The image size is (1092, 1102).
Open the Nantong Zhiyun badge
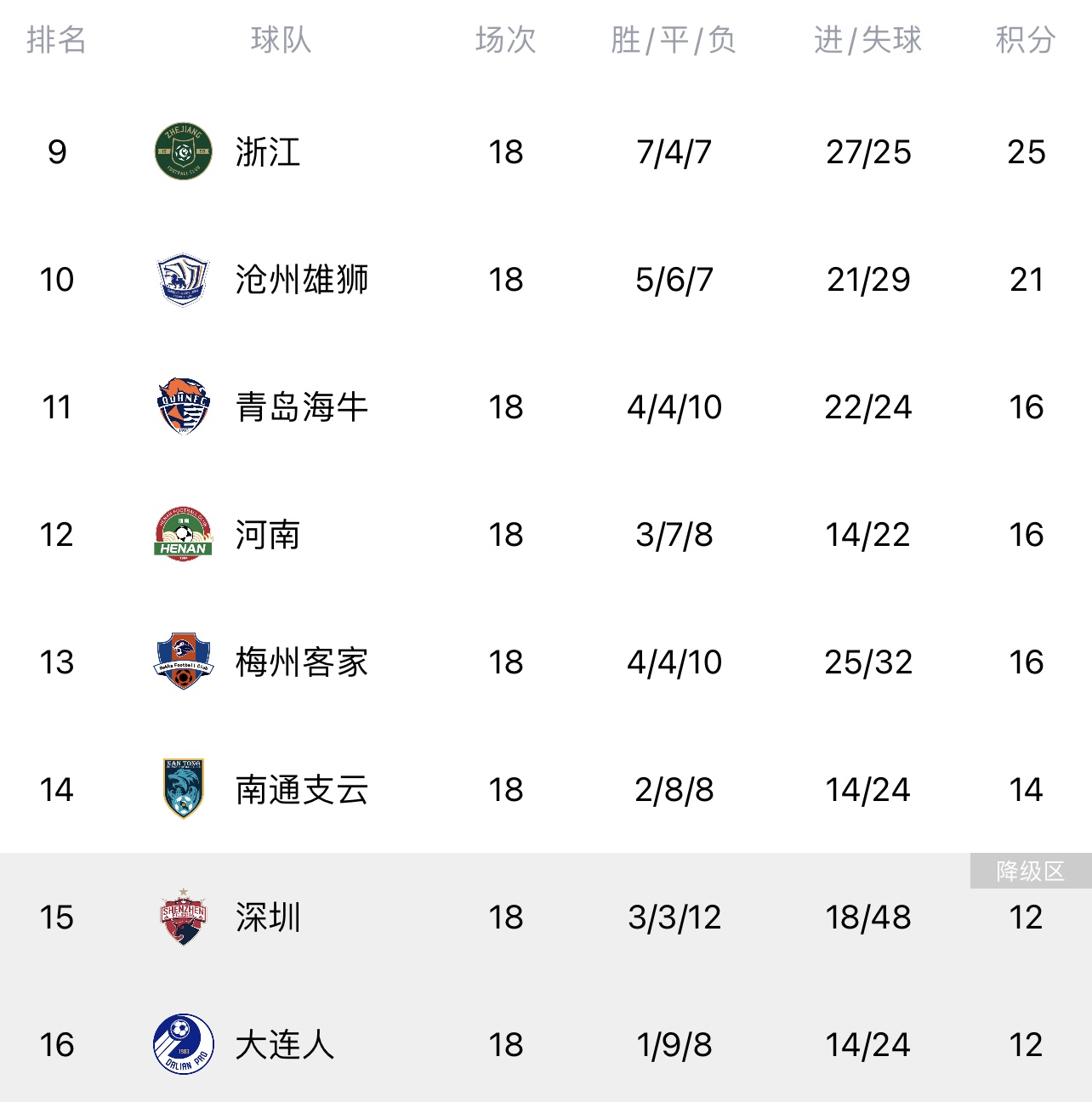coord(183,789)
